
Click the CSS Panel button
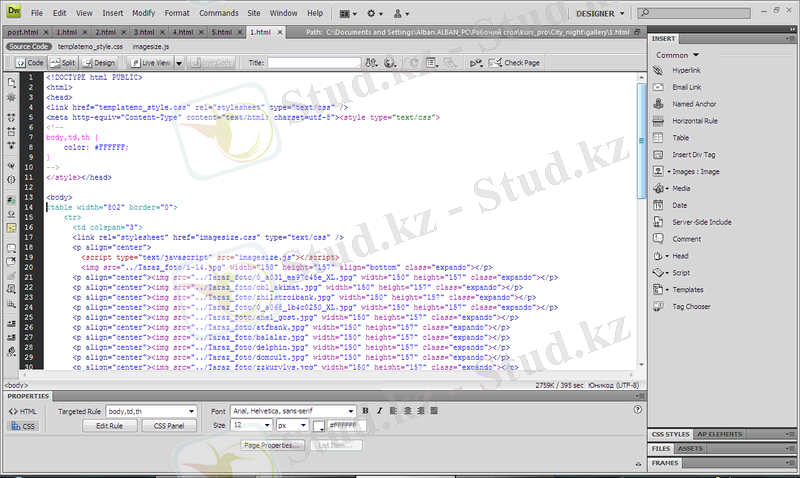tap(169, 426)
